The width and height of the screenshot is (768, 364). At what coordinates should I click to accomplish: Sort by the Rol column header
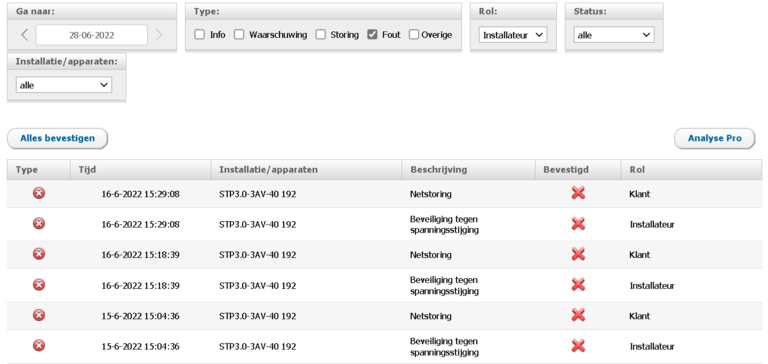(x=692, y=170)
